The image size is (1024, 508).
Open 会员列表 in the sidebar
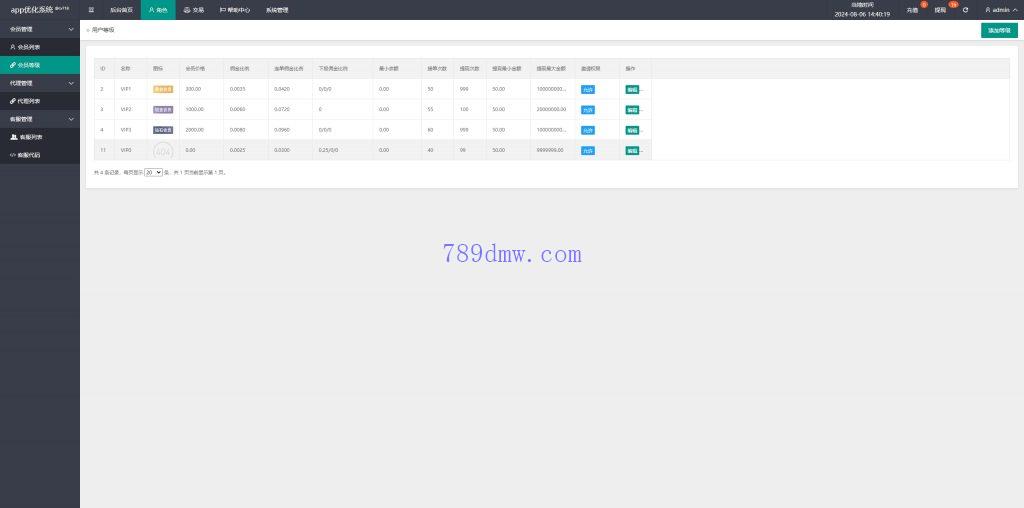(x=29, y=47)
